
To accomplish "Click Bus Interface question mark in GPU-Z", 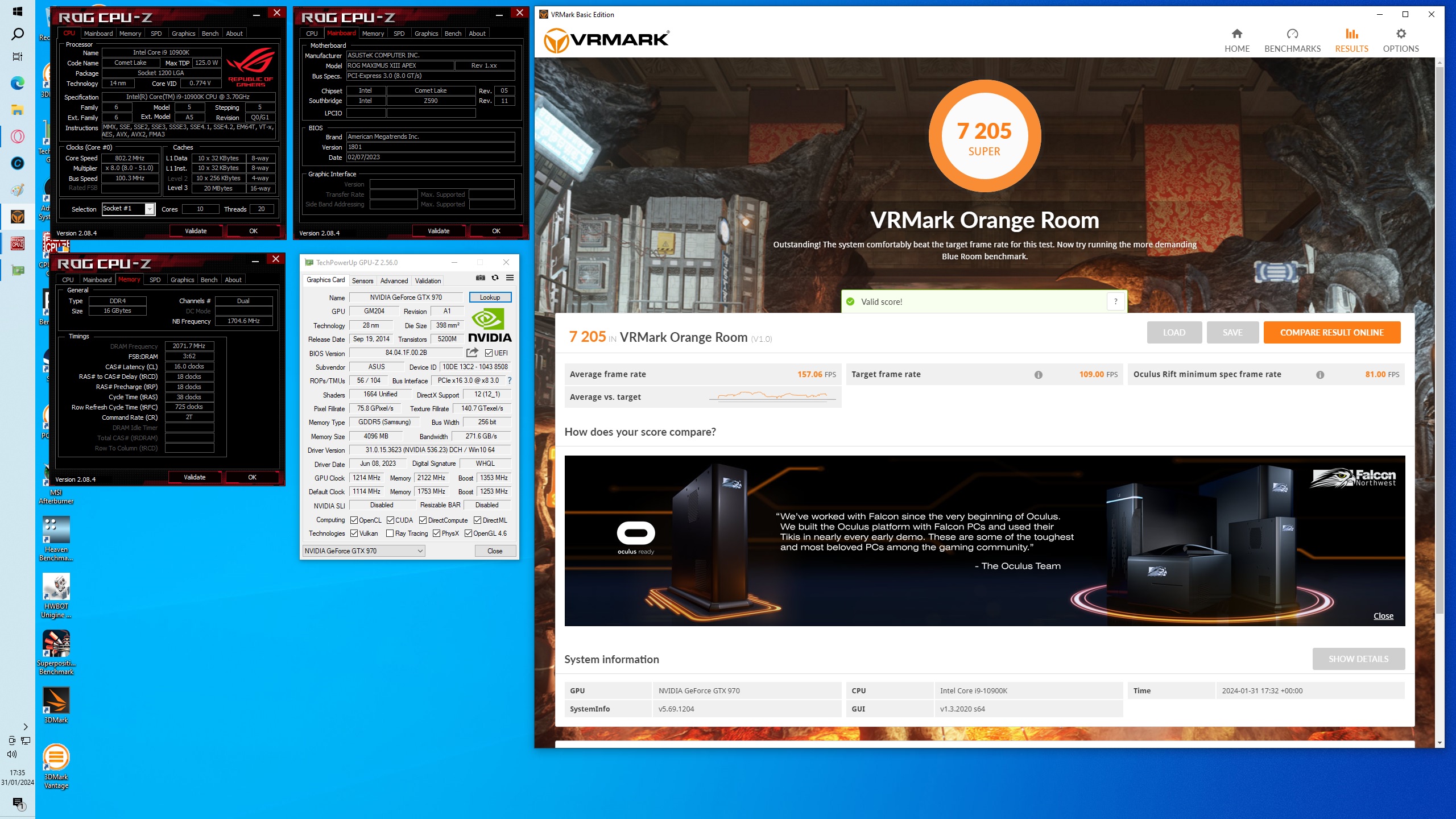I will [510, 380].
